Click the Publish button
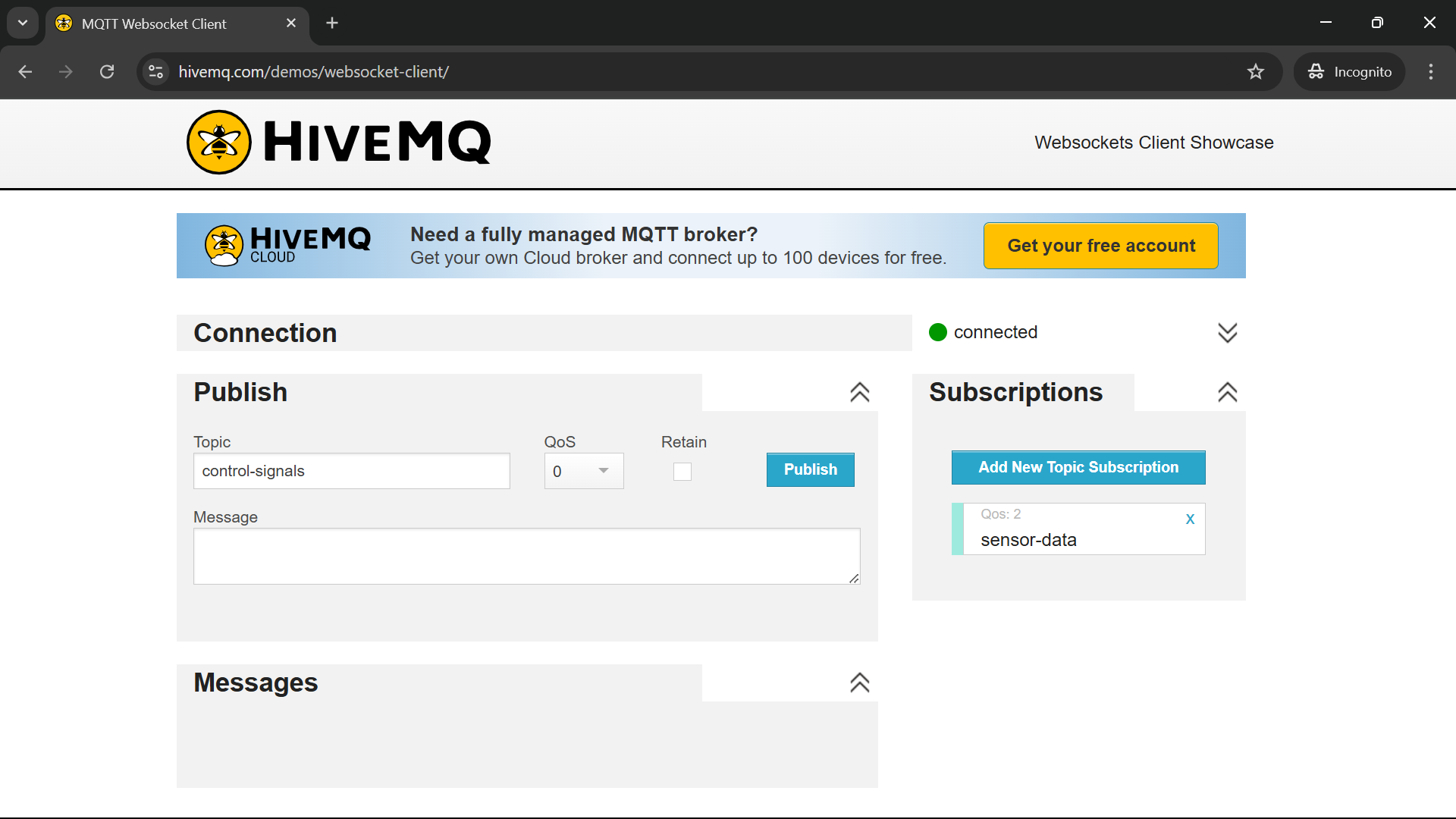The image size is (1456, 819). pos(810,470)
